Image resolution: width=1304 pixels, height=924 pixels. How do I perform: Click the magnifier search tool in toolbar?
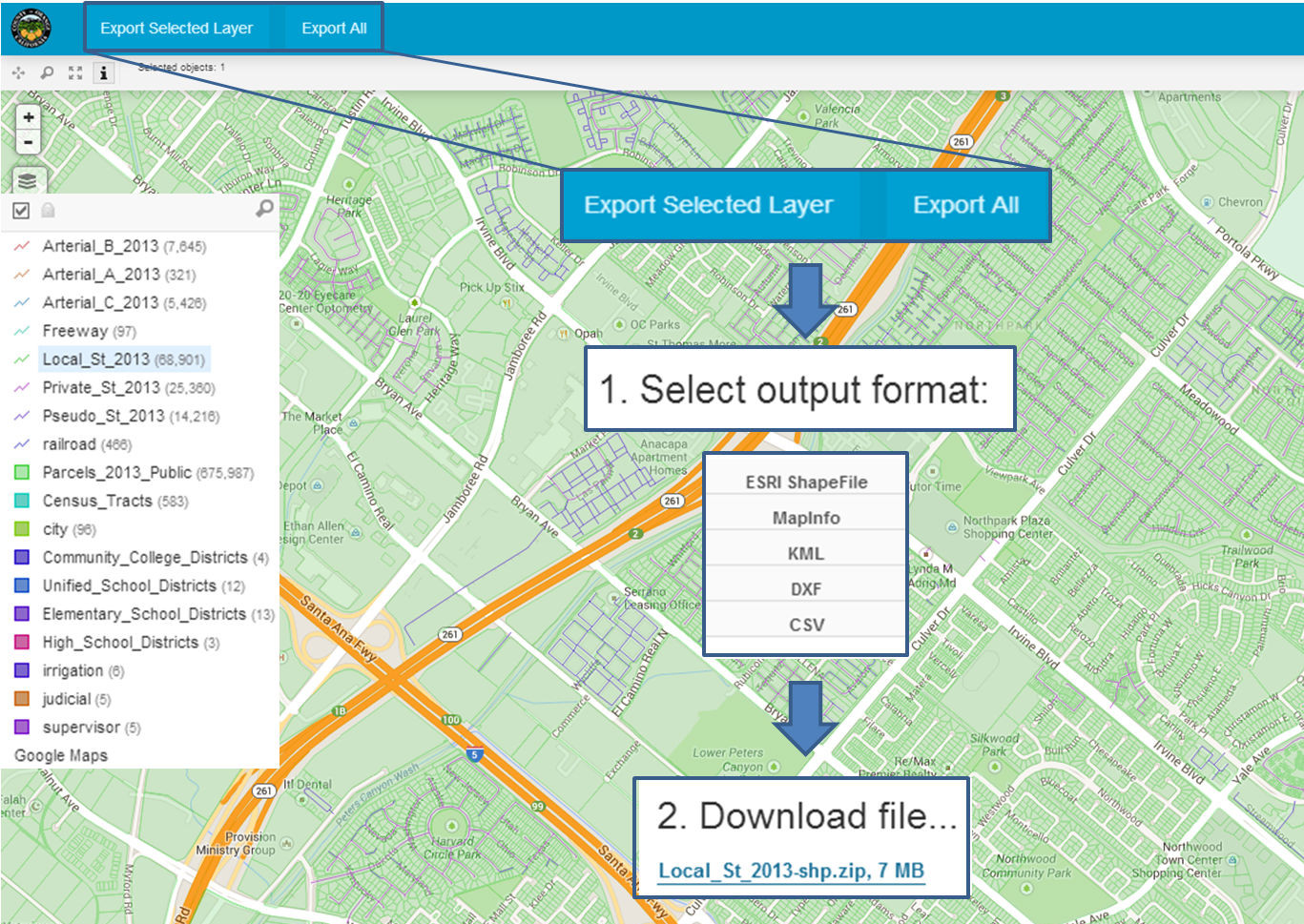47,72
